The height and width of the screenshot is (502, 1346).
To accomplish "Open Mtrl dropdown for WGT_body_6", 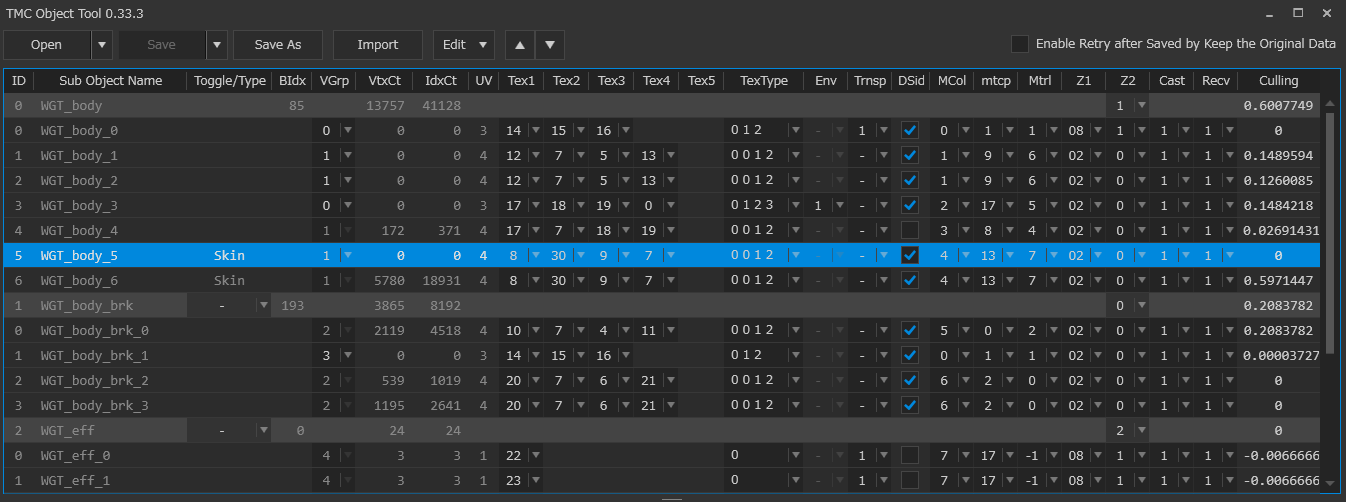I will point(1052,280).
